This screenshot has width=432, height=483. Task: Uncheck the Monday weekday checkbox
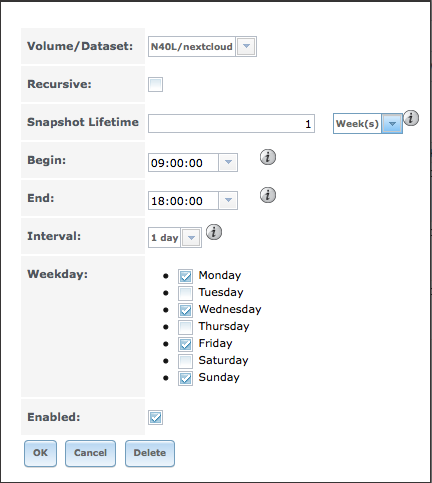[x=185, y=276]
